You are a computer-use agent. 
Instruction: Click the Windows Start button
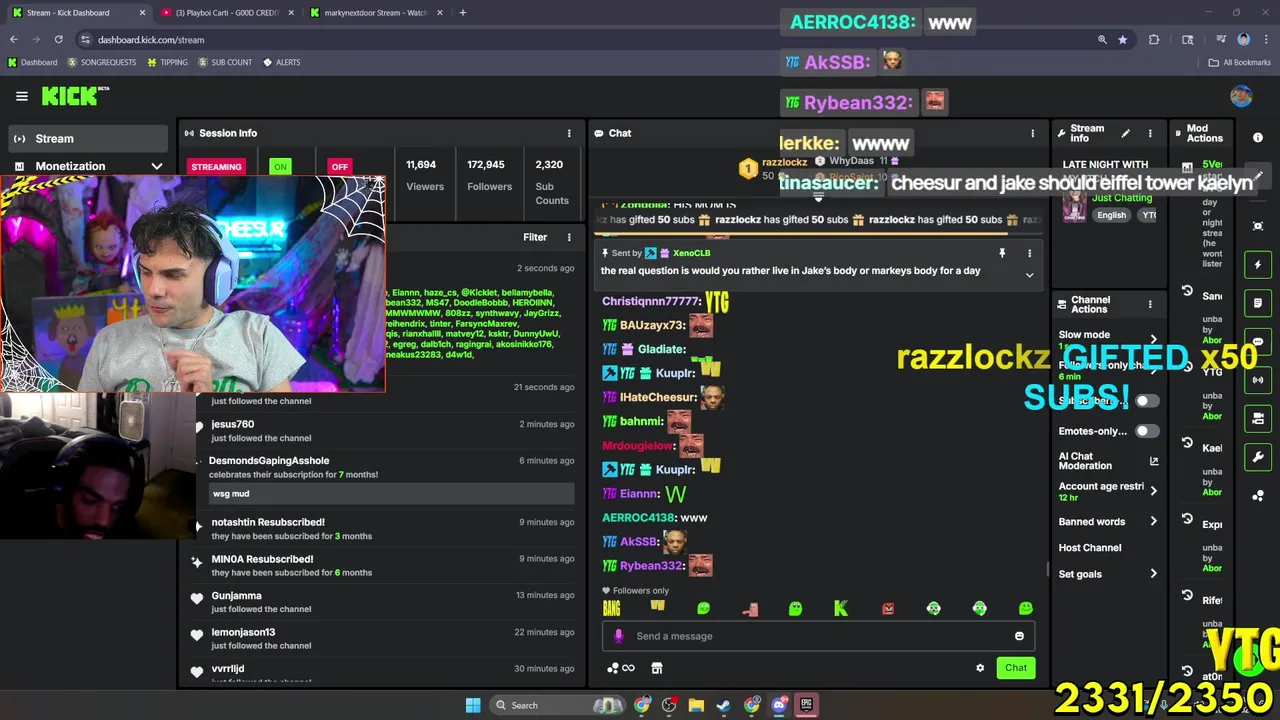pos(473,705)
